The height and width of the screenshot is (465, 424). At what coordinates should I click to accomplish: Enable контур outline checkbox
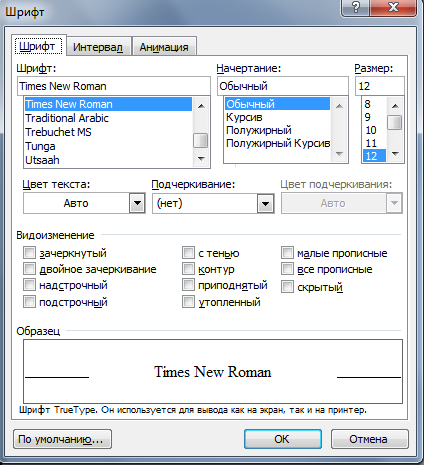click(x=188, y=268)
